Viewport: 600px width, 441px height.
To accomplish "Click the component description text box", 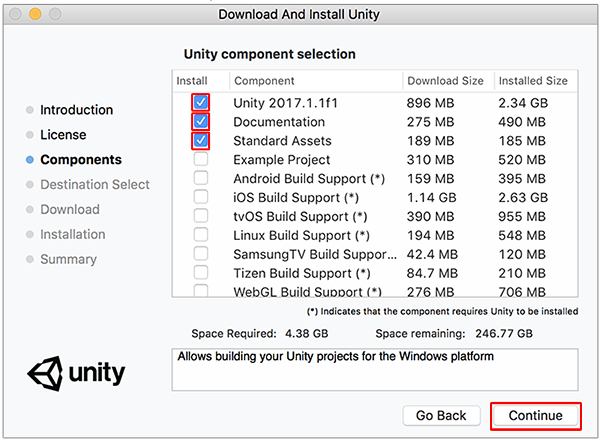I will point(375,369).
